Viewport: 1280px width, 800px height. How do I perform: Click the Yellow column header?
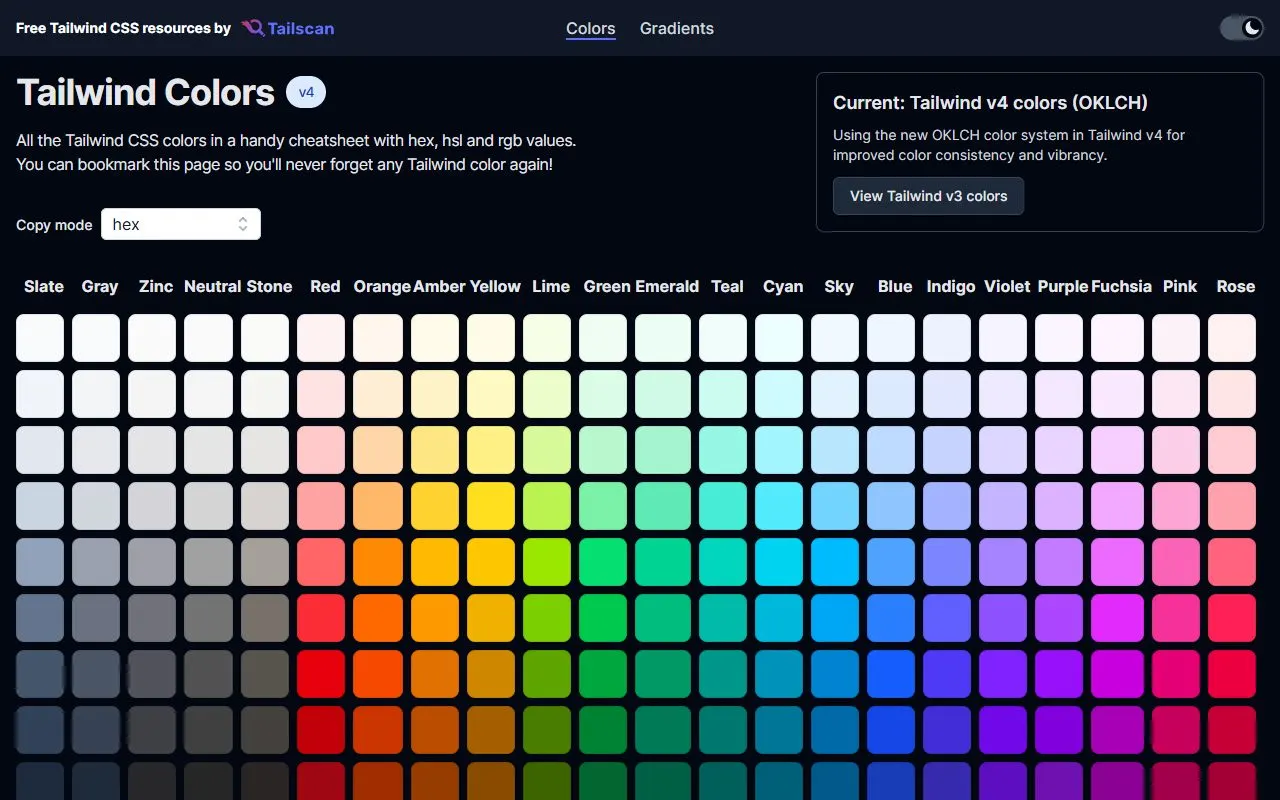coord(495,286)
